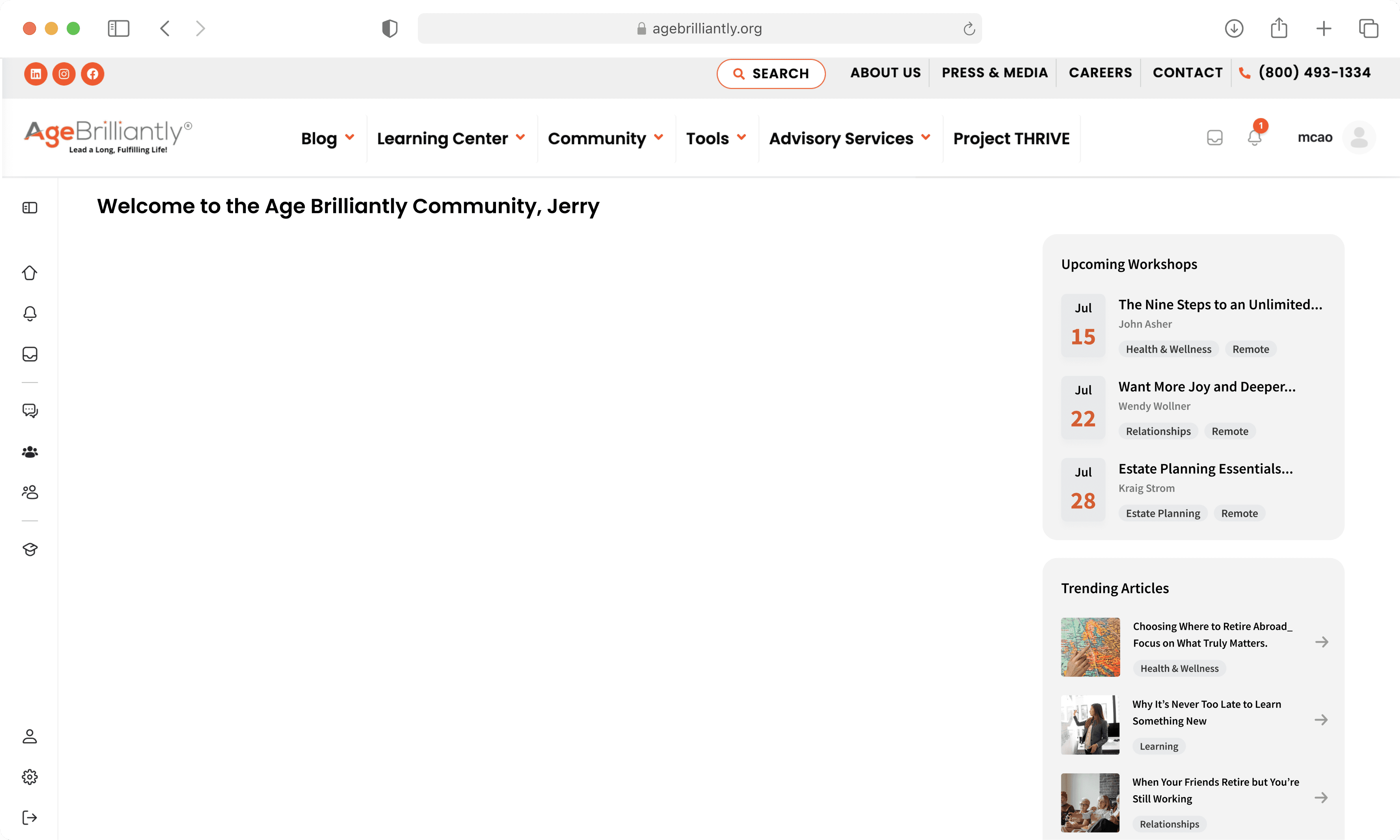This screenshot has height=840, width=1400.
Task: Open the graduation cap learning icon
Action: point(30,549)
